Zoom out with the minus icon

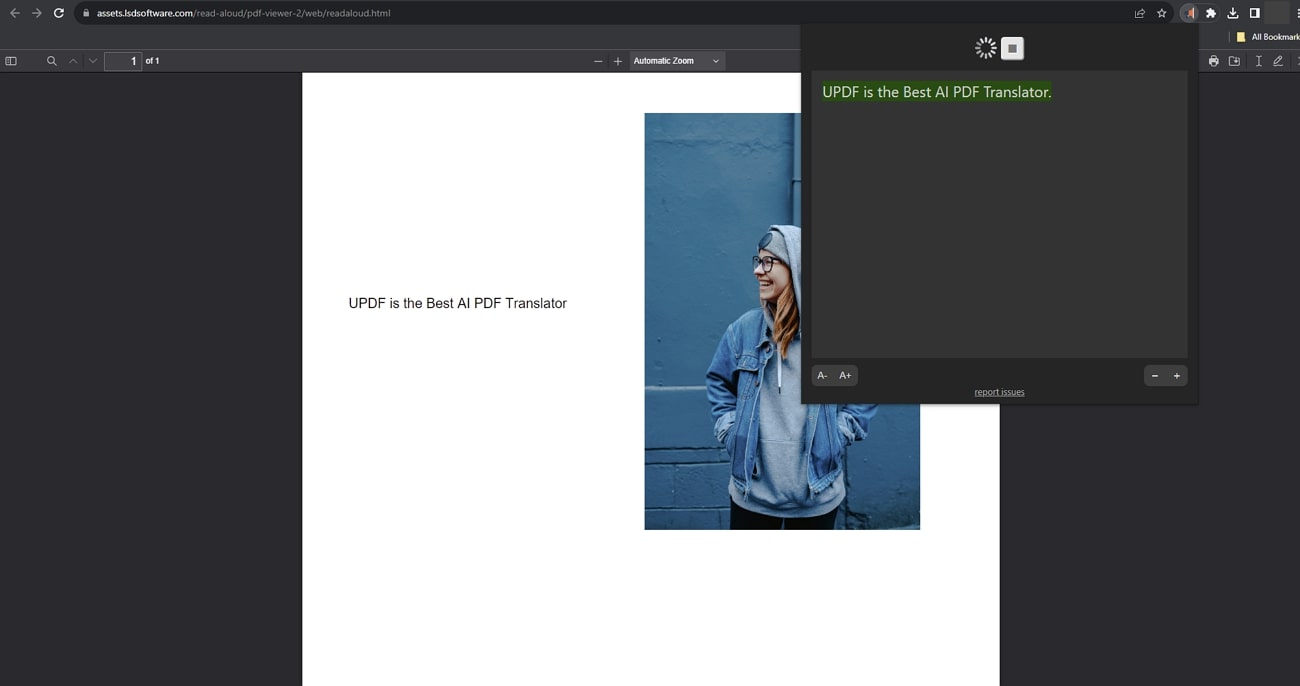pos(598,61)
